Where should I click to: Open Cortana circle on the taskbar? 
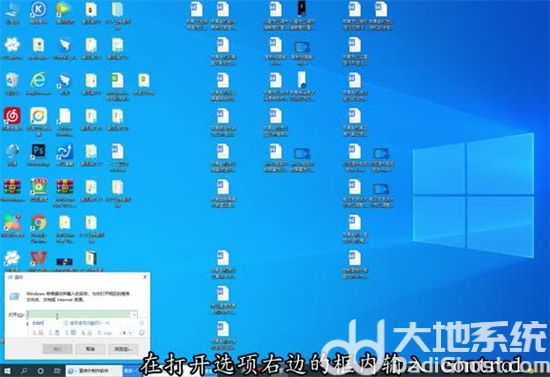click(41, 371)
